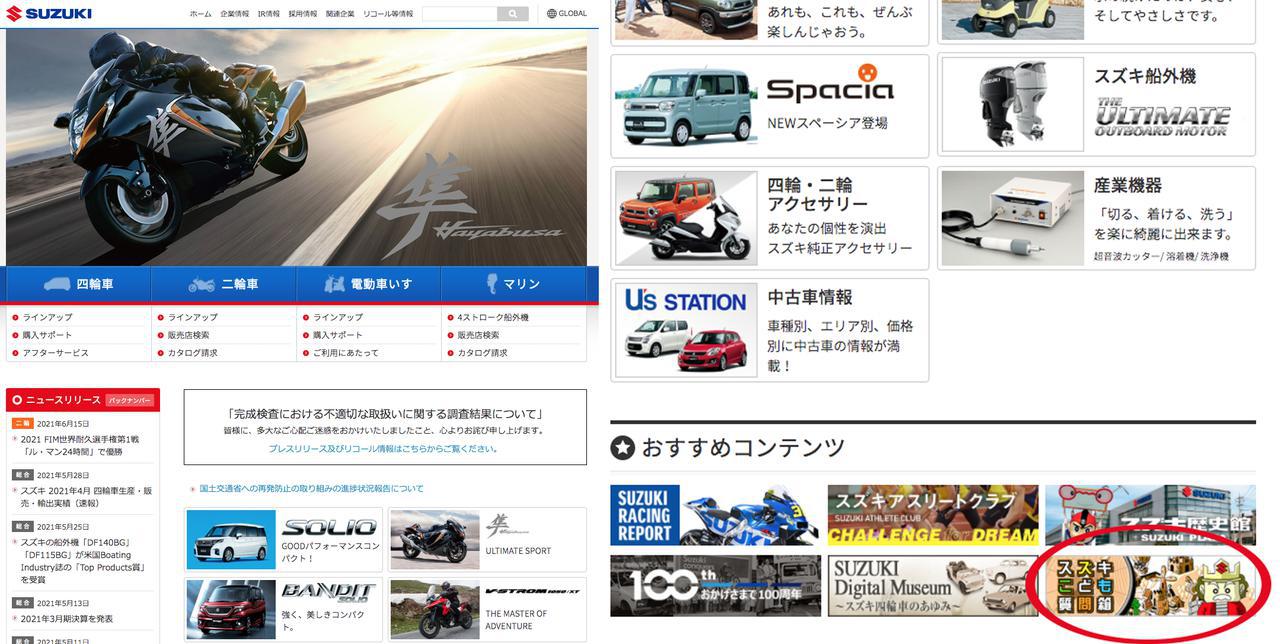Open 購入サポート under 四輪車
The width and height of the screenshot is (1280, 644).
pos(47,335)
